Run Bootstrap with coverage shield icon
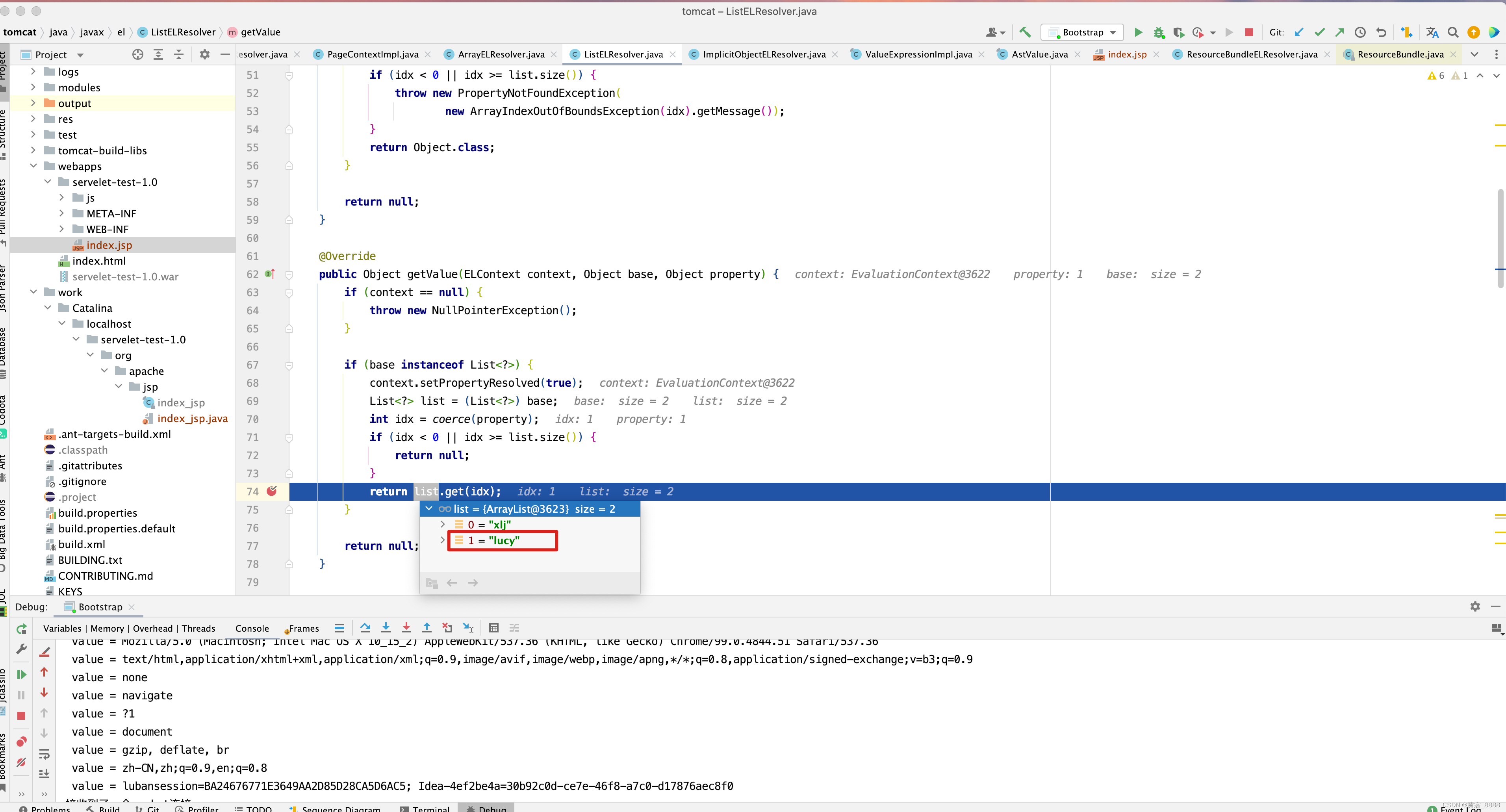Screen dimensions: 1506x812 pyautogui.click(x=1178, y=32)
